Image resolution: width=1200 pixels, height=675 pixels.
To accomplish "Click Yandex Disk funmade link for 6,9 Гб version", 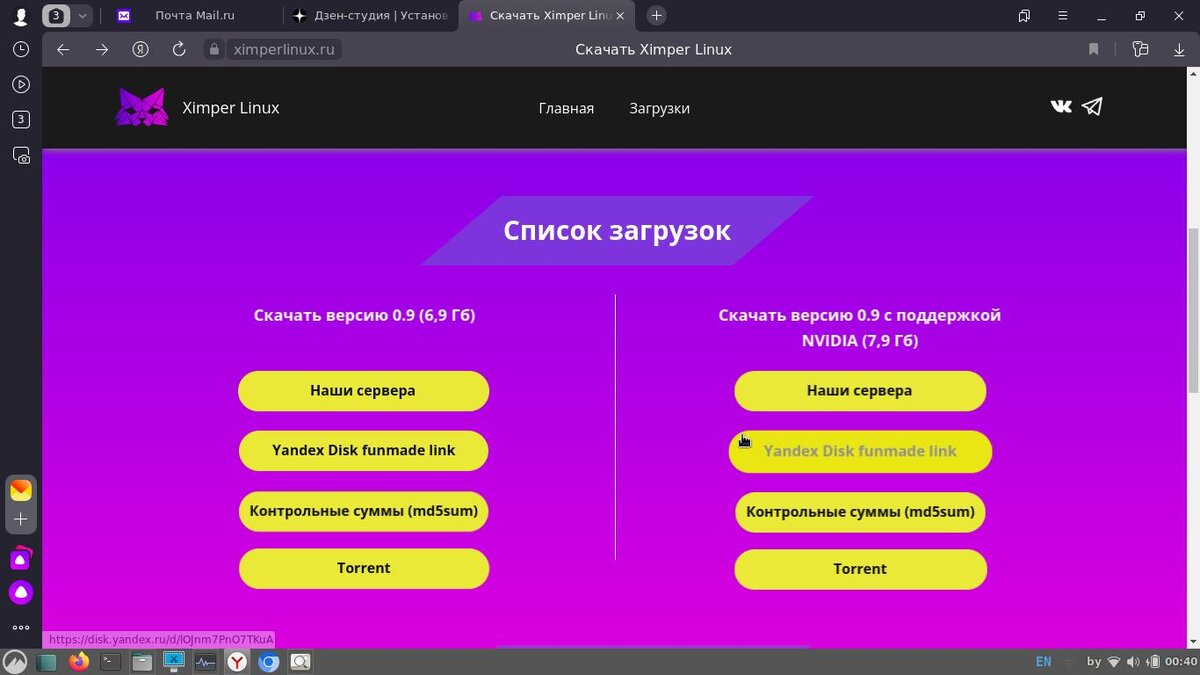I will pos(363,451).
